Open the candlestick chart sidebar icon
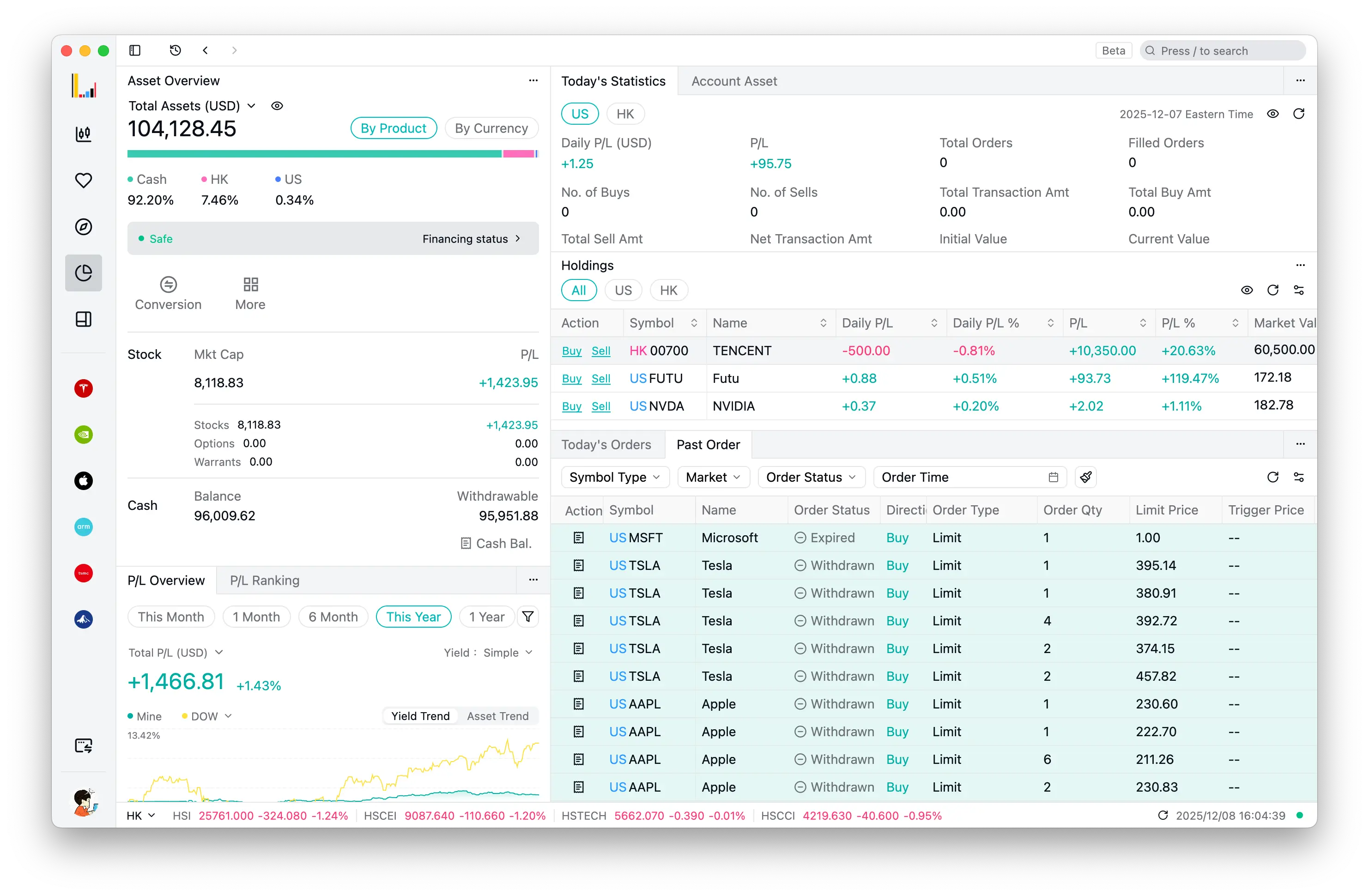This screenshot has height=896, width=1369. click(84, 134)
